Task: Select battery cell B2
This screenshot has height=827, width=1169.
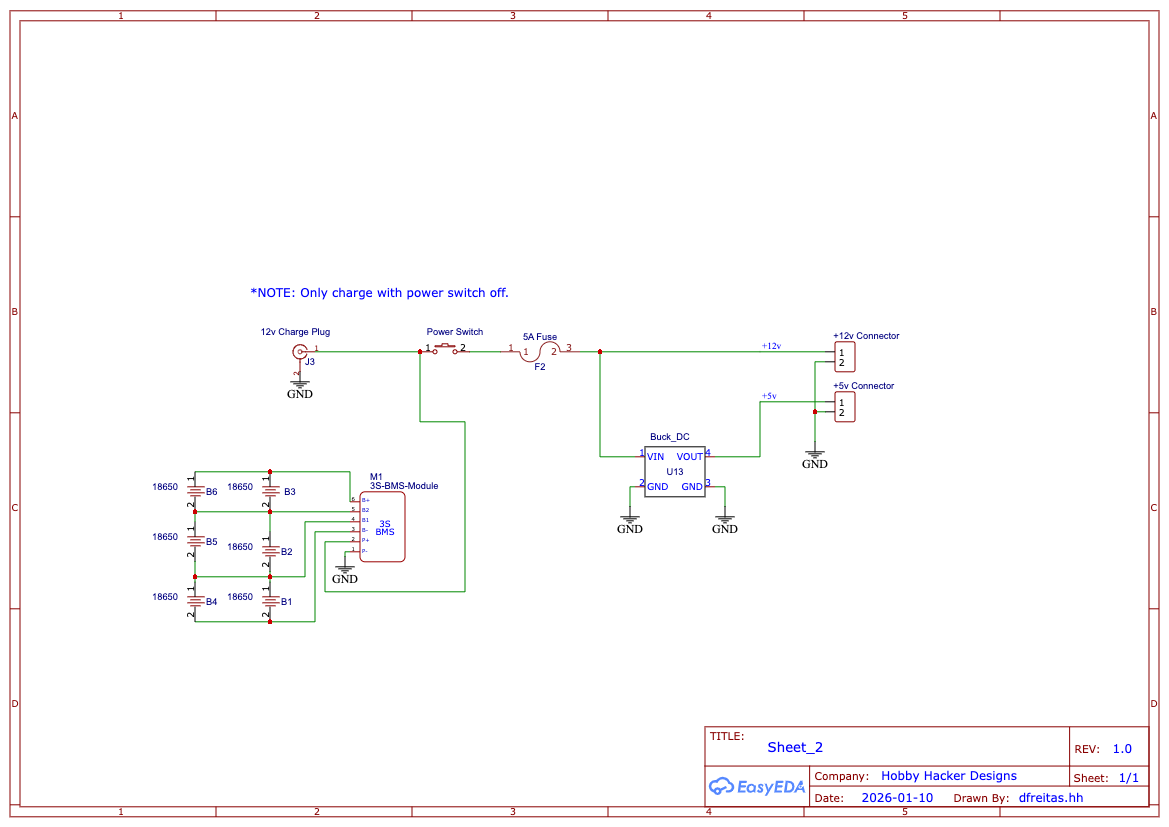Action: tap(270, 552)
